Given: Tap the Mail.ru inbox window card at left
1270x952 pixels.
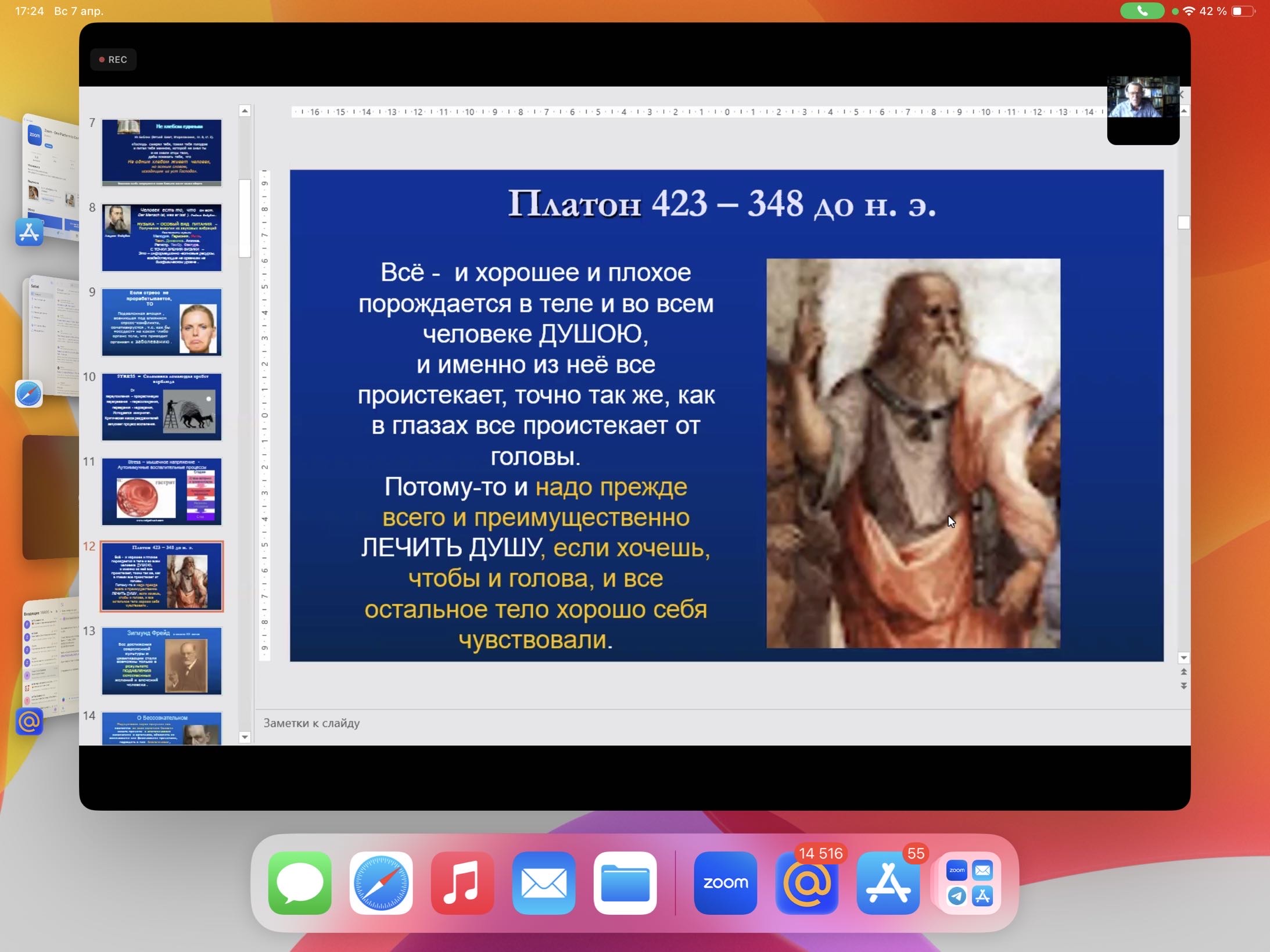Looking at the screenshot, I should [51, 658].
